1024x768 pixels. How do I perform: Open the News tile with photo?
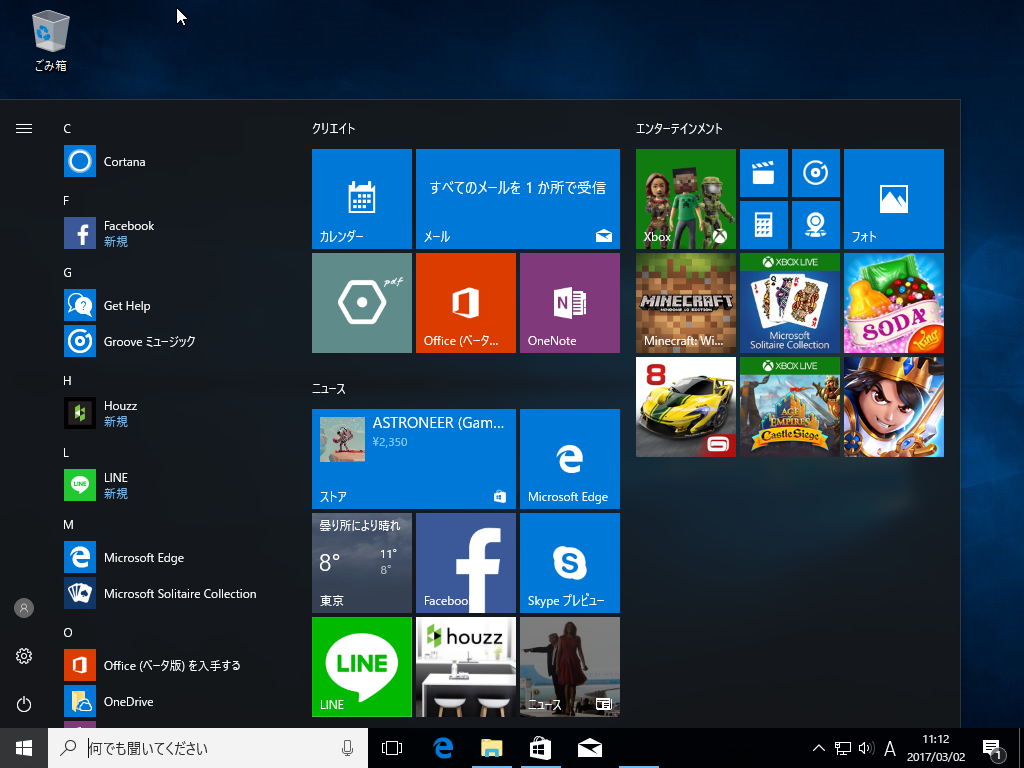click(569, 667)
